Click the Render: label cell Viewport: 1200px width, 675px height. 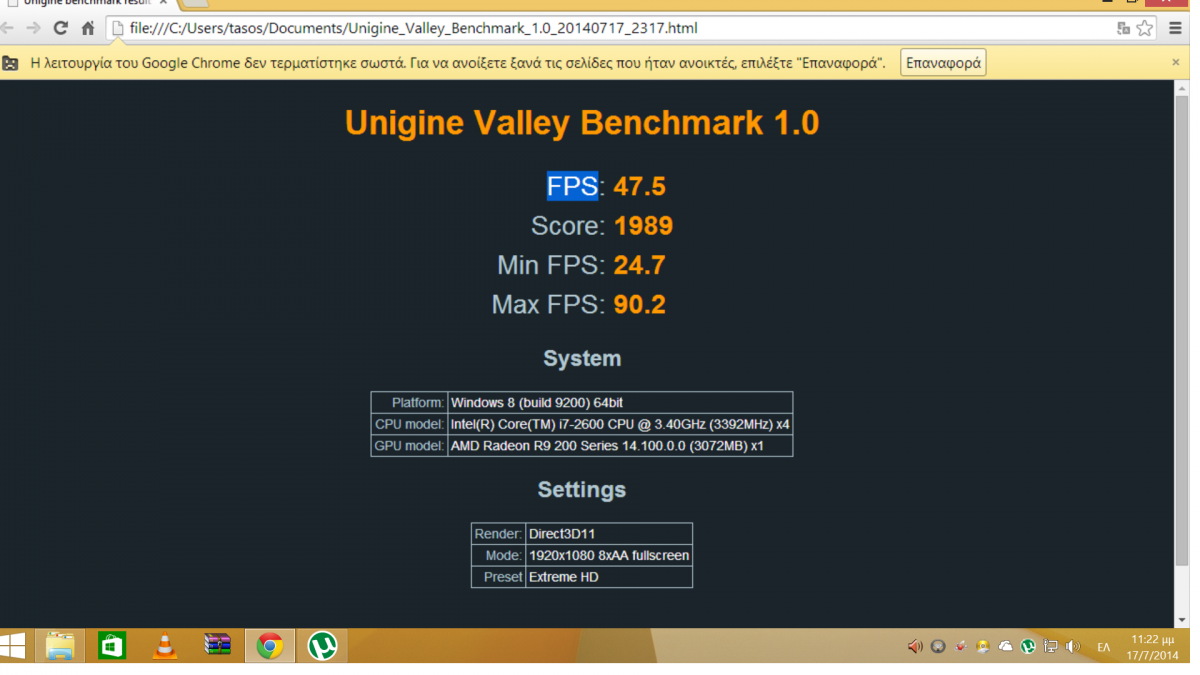point(498,534)
